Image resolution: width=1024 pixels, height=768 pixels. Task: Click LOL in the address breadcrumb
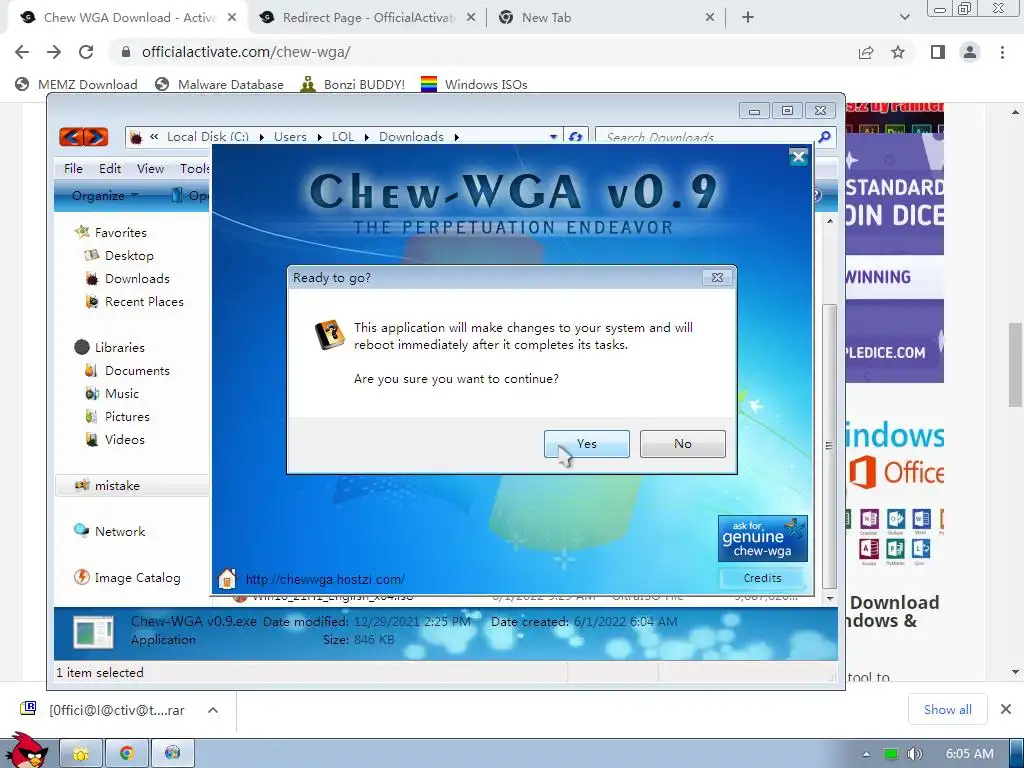pyautogui.click(x=343, y=136)
